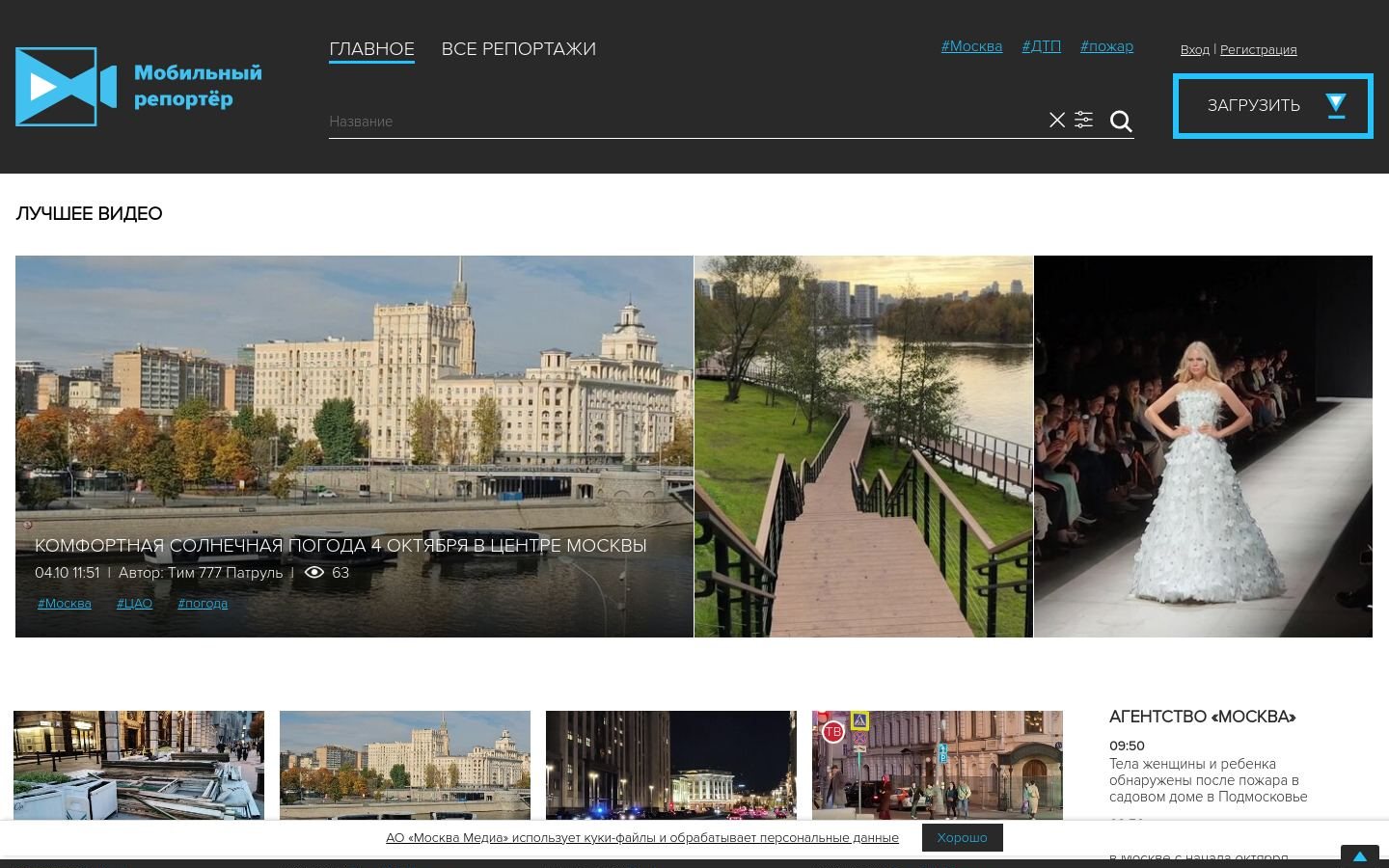The height and width of the screenshot is (868, 1389).
Task: Click the #ЦАО tag on featured video
Action: coord(134,604)
